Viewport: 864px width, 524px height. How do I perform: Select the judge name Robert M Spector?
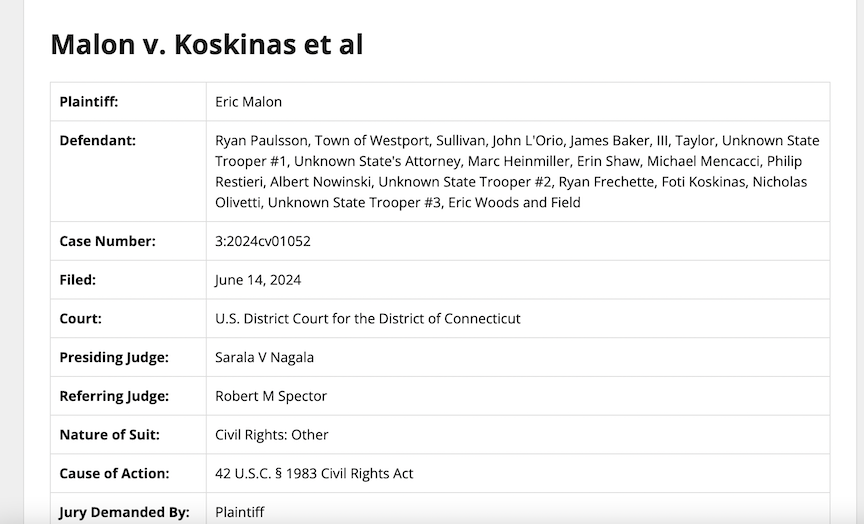tap(271, 396)
